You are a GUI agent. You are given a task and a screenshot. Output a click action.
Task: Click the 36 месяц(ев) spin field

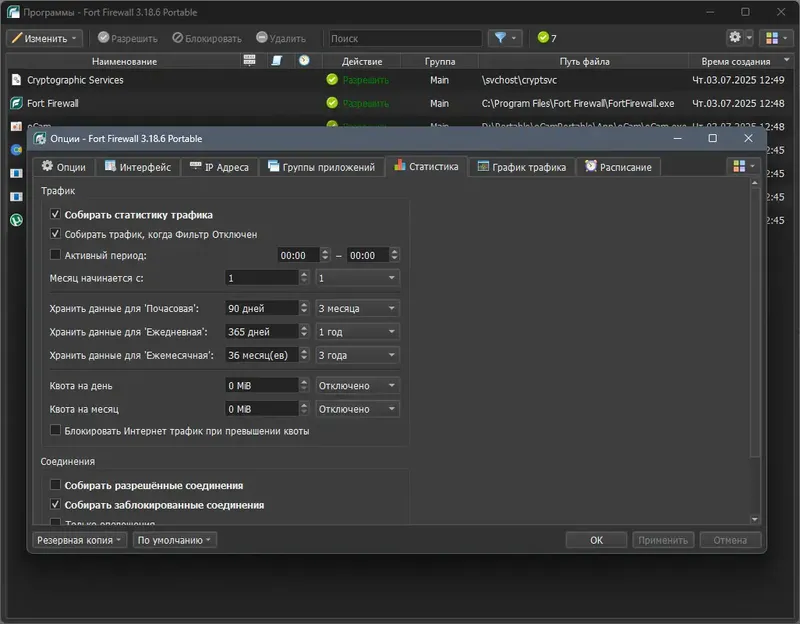262,355
